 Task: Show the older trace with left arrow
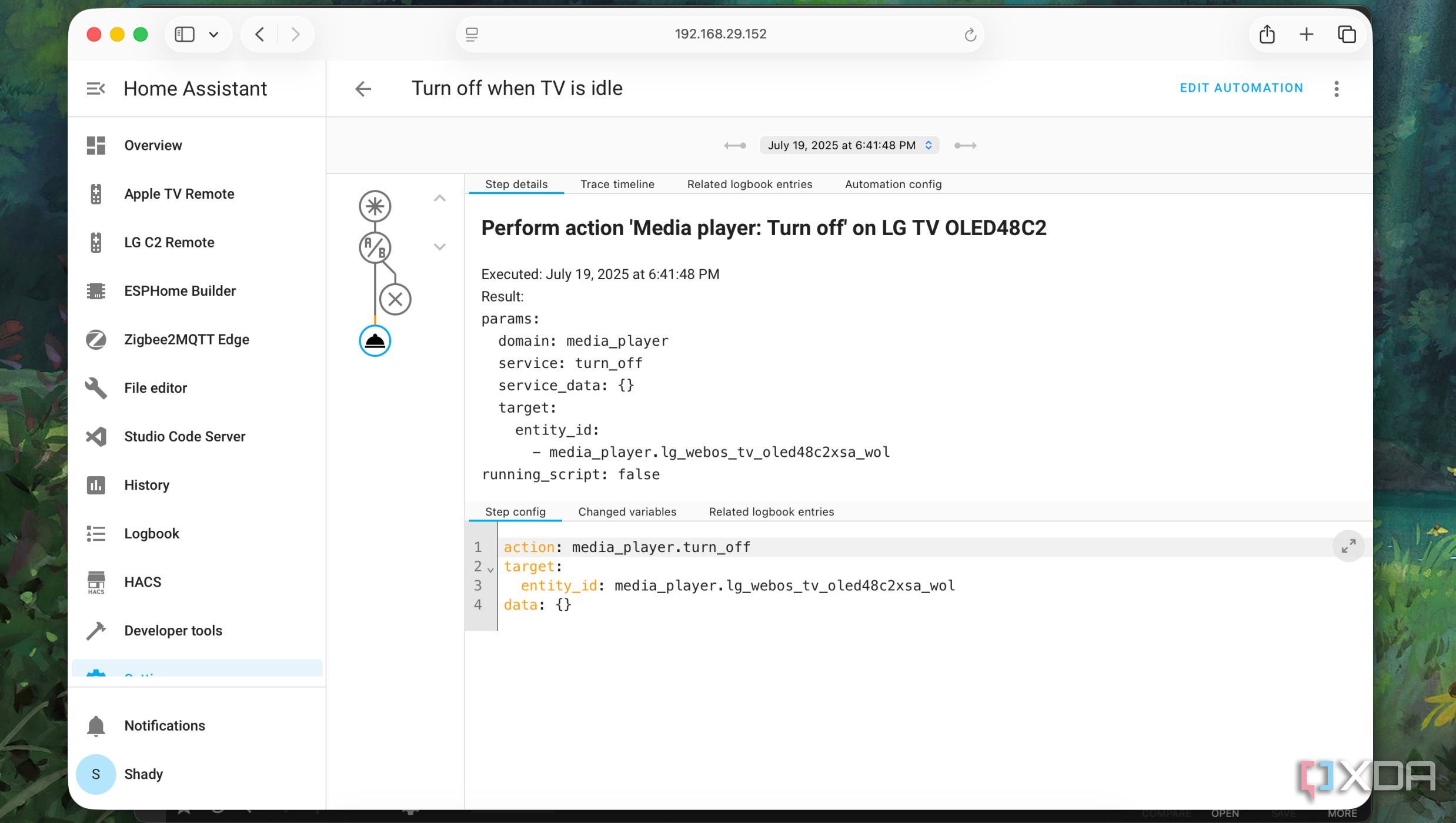[x=735, y=145]
